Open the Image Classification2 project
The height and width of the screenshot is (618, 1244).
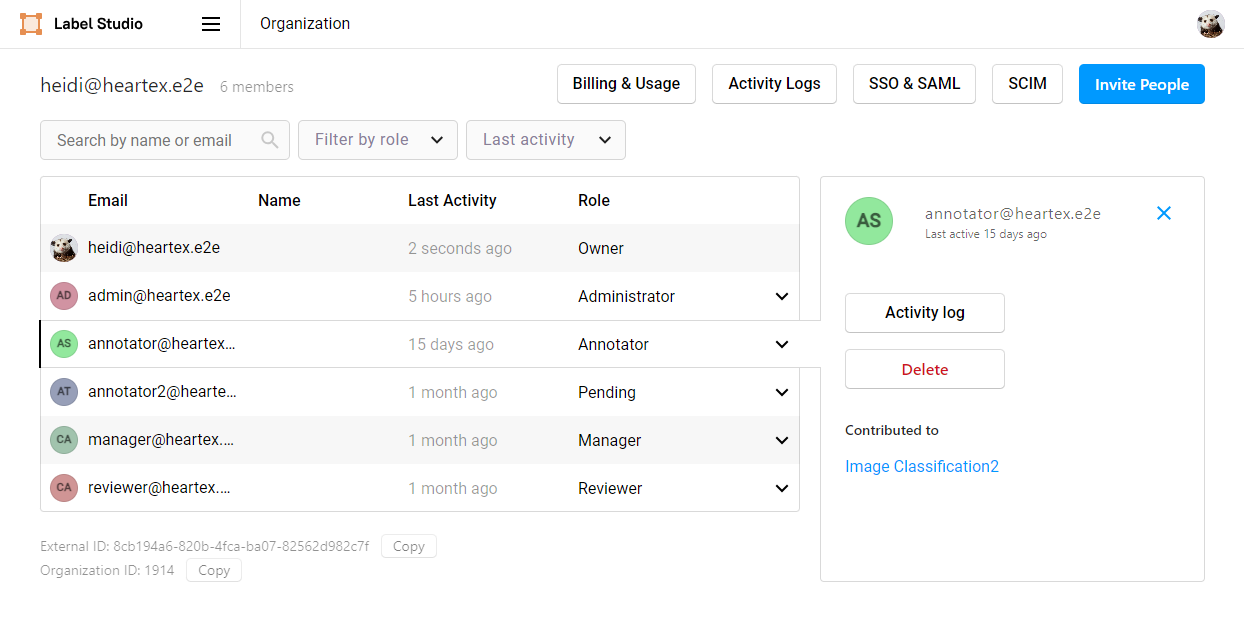[921, 466]
